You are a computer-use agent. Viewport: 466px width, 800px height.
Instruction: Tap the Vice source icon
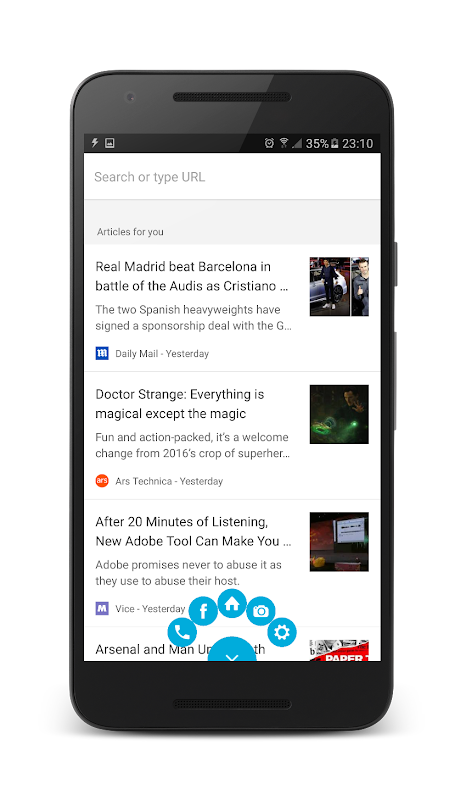[102, 608]
